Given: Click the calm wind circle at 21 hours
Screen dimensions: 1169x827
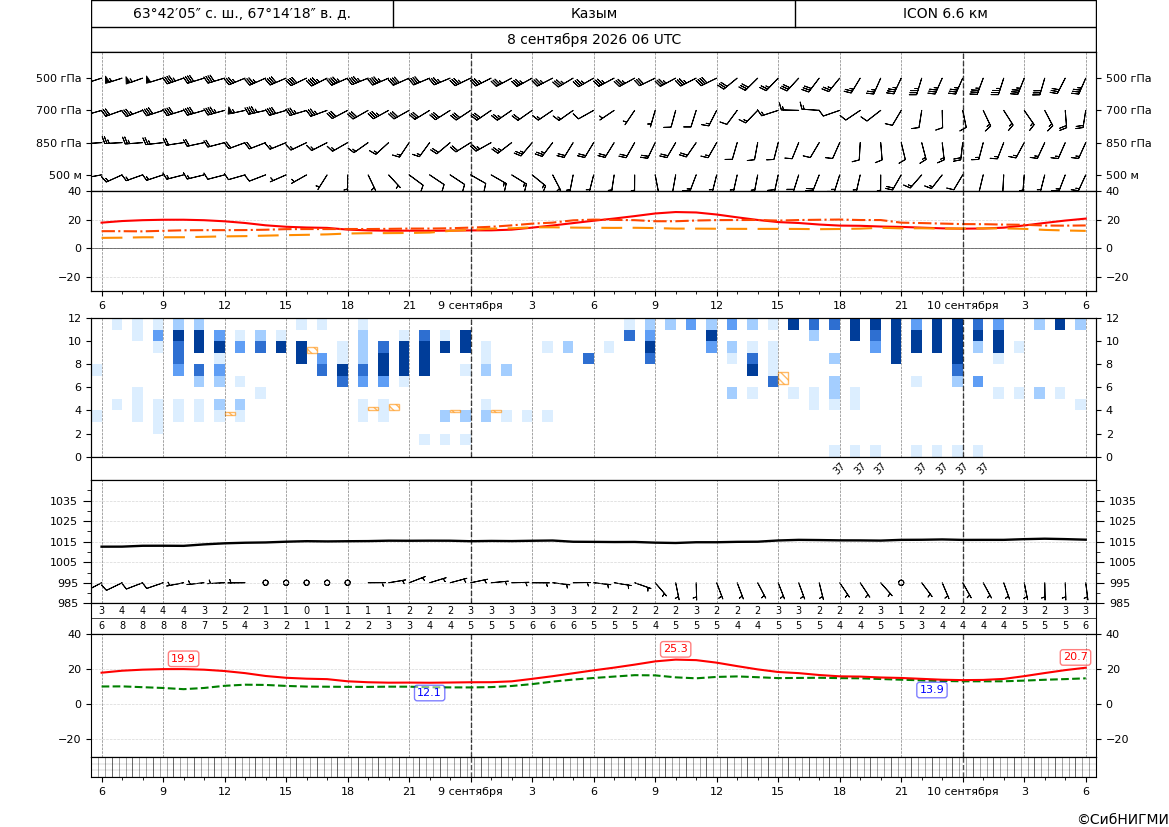Looking at the screenshot, I should click(x=901, y=582).
